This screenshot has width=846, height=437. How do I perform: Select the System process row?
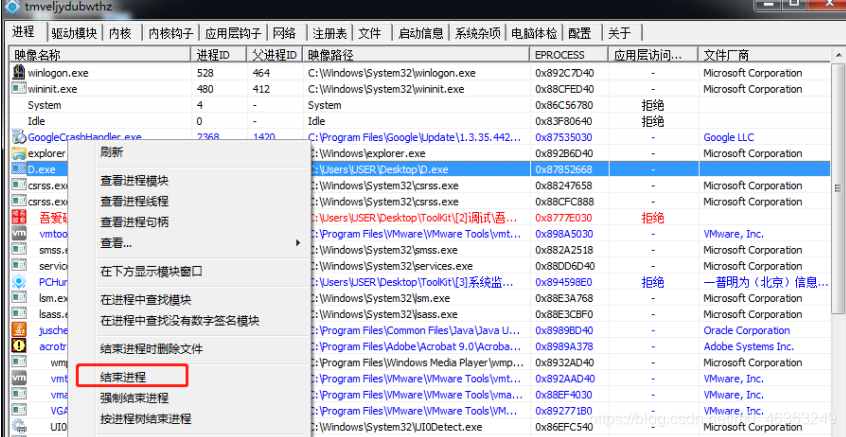click(x=420, y=105)
